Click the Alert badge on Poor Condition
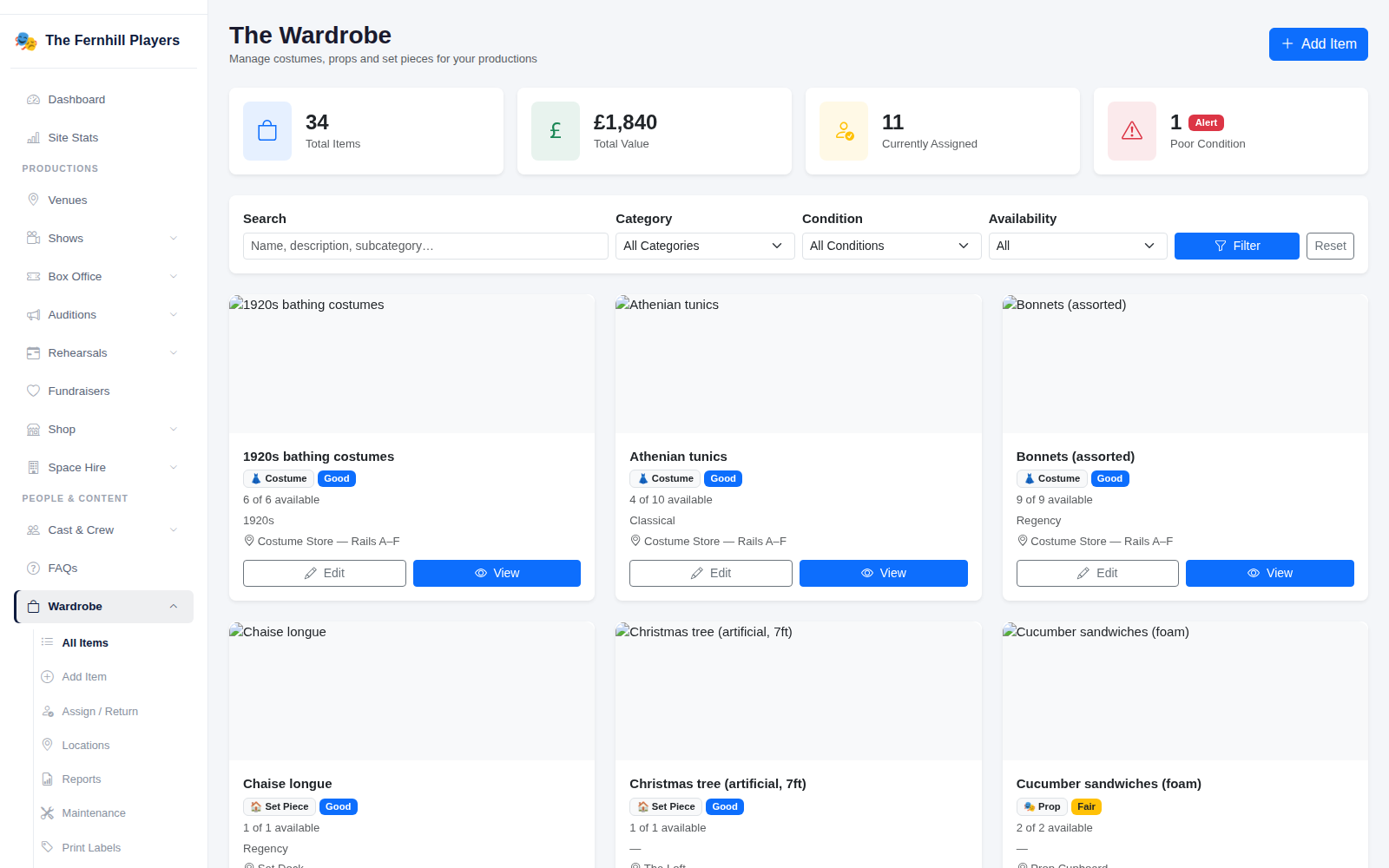1389x868 pixels. 1206,122
